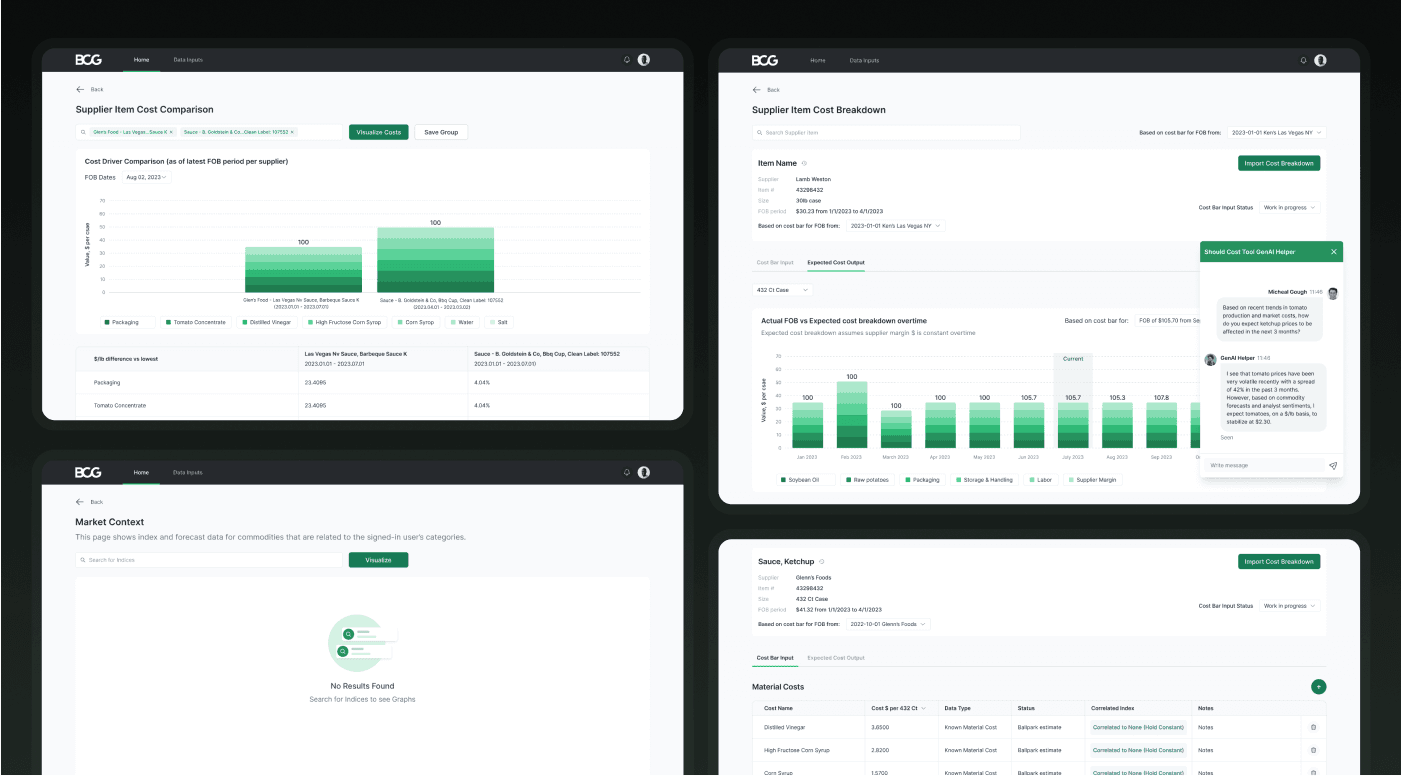Screen dimensions: 1401x776
Task: Click Import Cost Breakdown in Item Name card
Action: pyautogui.click(x=1279, y=163)
